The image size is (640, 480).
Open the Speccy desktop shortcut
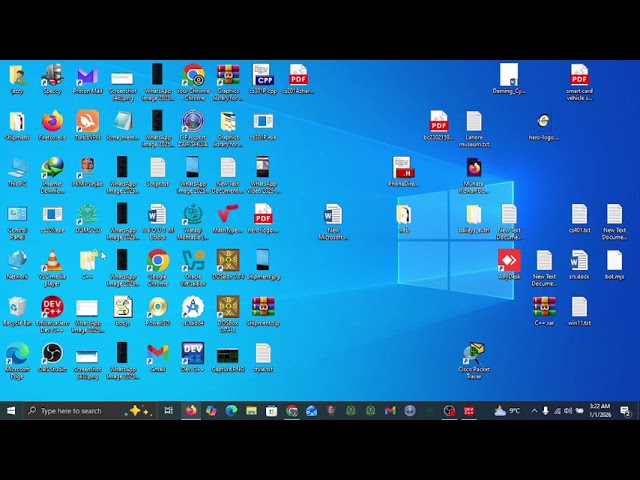[52, 76]
